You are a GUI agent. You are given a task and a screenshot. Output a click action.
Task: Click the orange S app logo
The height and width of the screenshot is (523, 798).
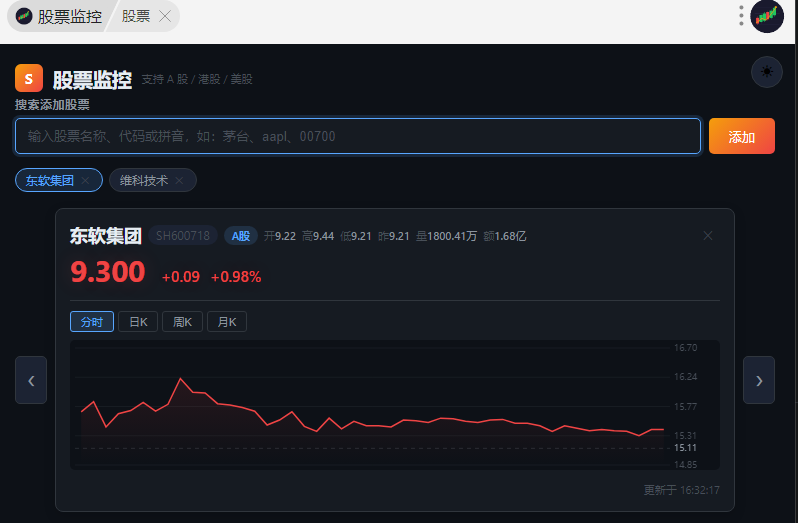tap(29, 78)
